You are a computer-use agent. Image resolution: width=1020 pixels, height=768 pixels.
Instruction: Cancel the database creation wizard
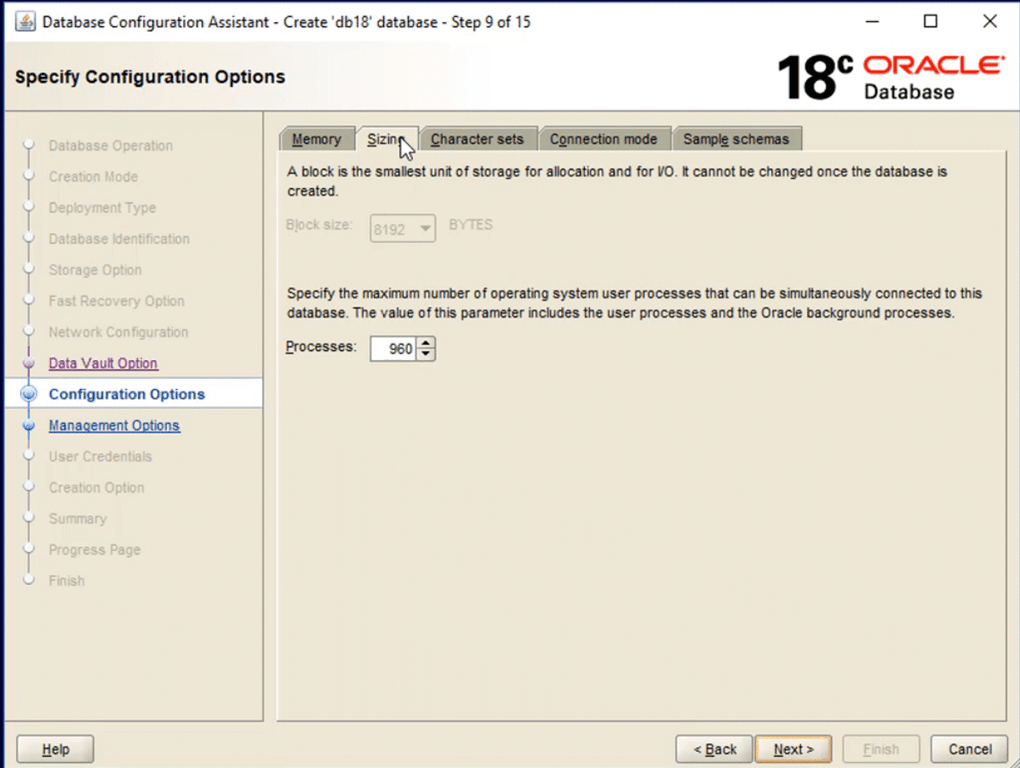pos(969,749)
